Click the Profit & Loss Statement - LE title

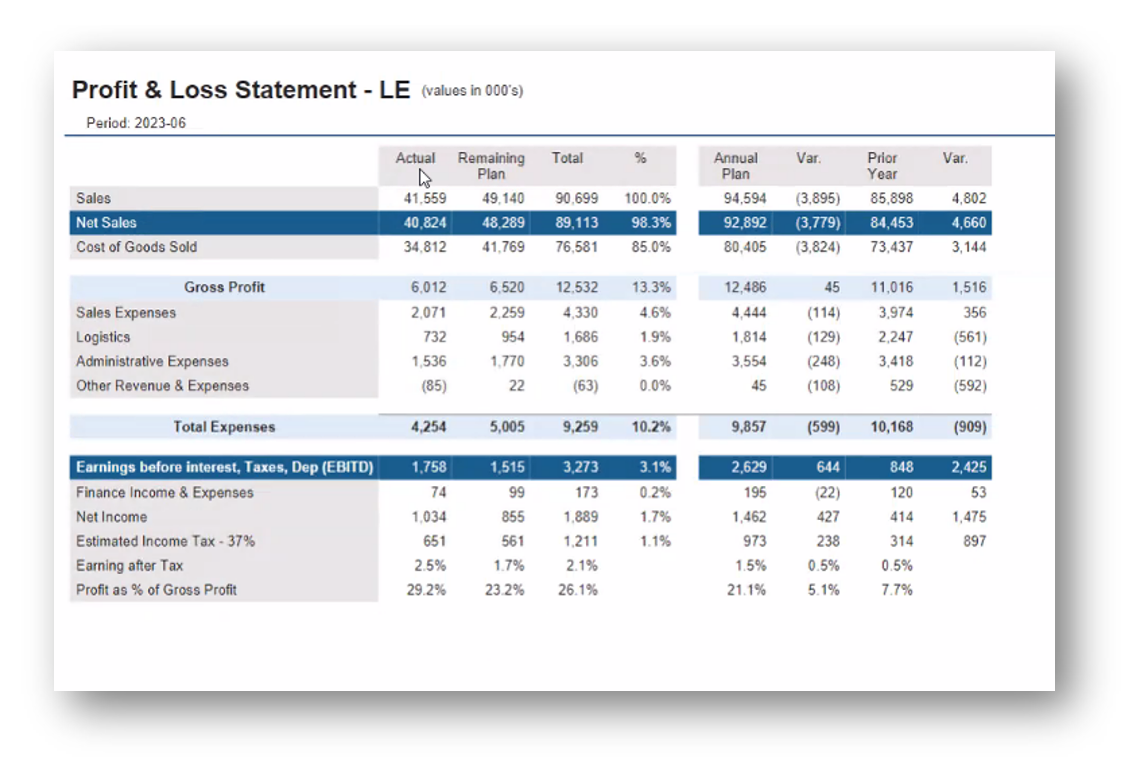point(241,90)
